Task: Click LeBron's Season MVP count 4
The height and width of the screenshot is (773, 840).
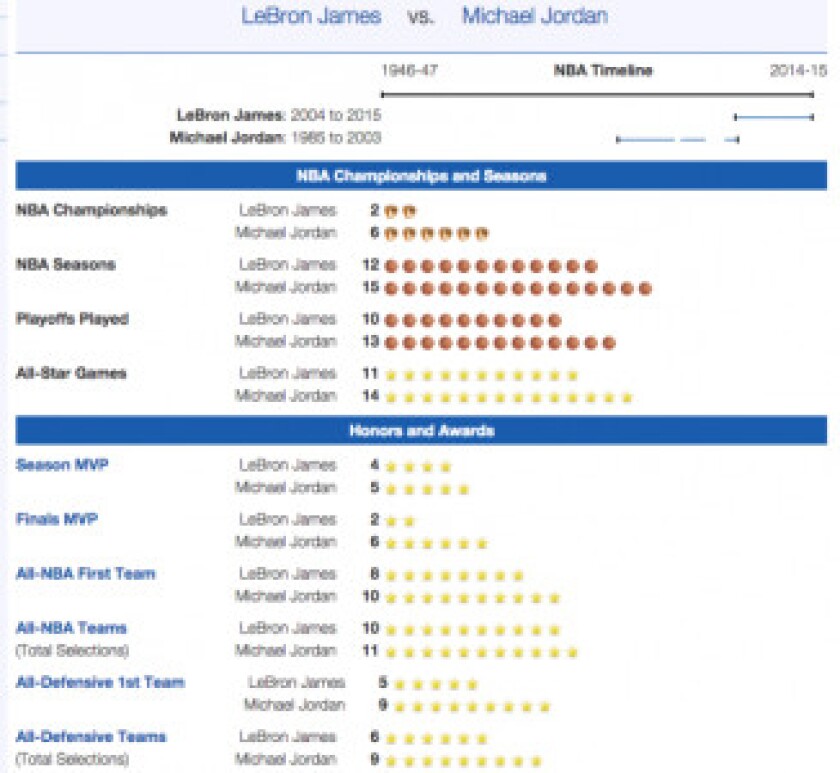Action: tap(375, 465)
